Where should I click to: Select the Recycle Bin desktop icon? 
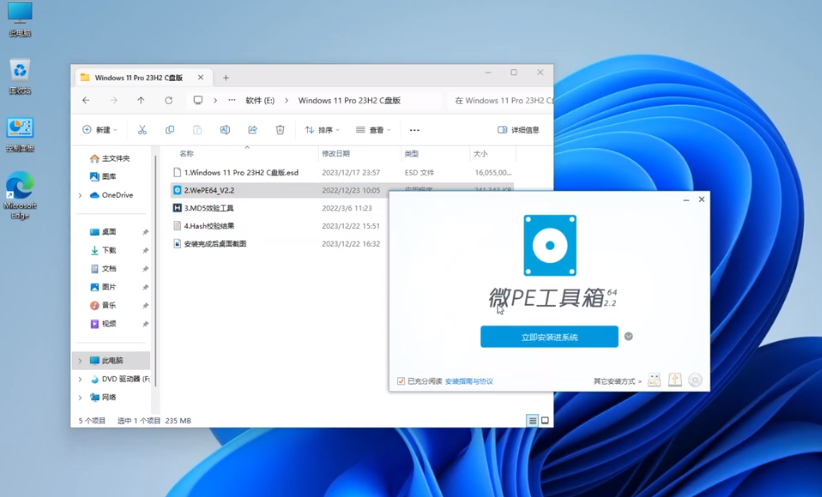click(x=20, y=77)
